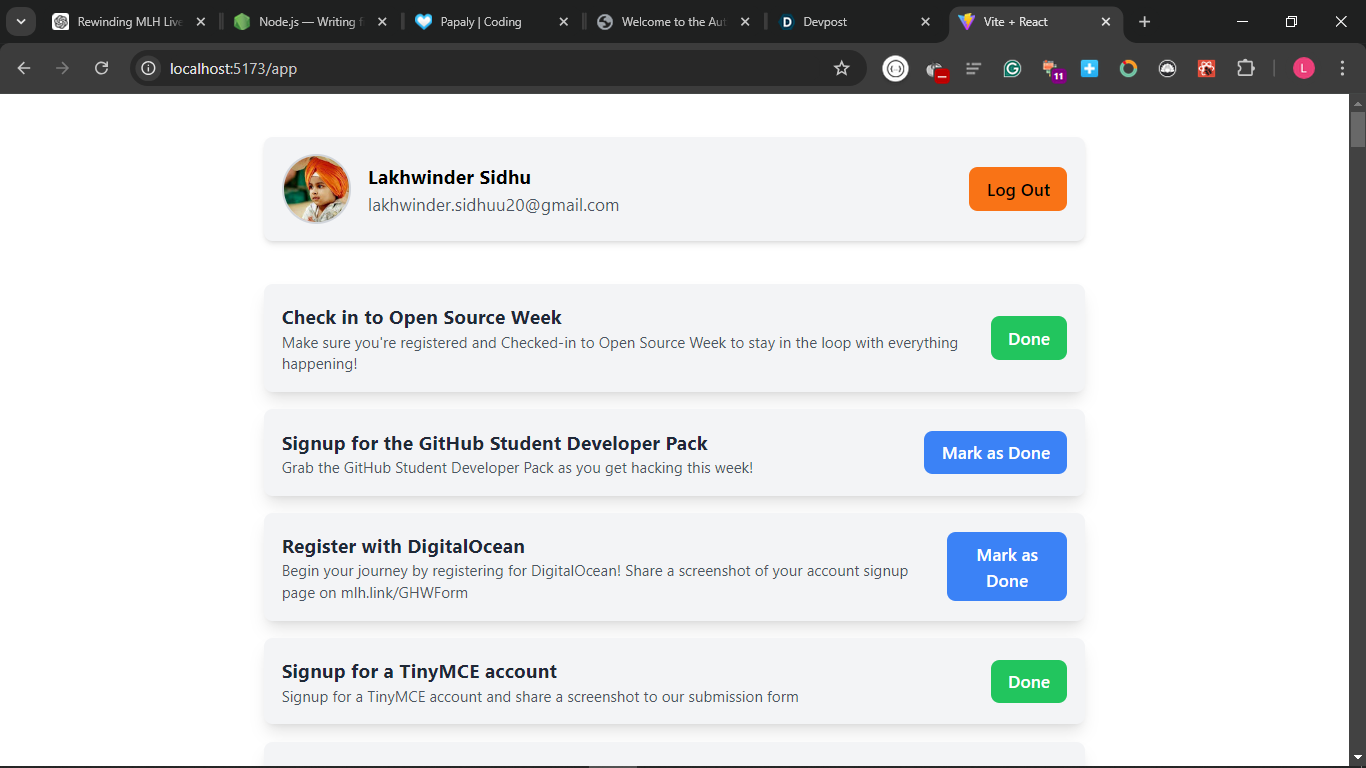This screenshot has height=768, width=1366.
Task: Restore down the Chrome window
Action: click(1292, 22)
